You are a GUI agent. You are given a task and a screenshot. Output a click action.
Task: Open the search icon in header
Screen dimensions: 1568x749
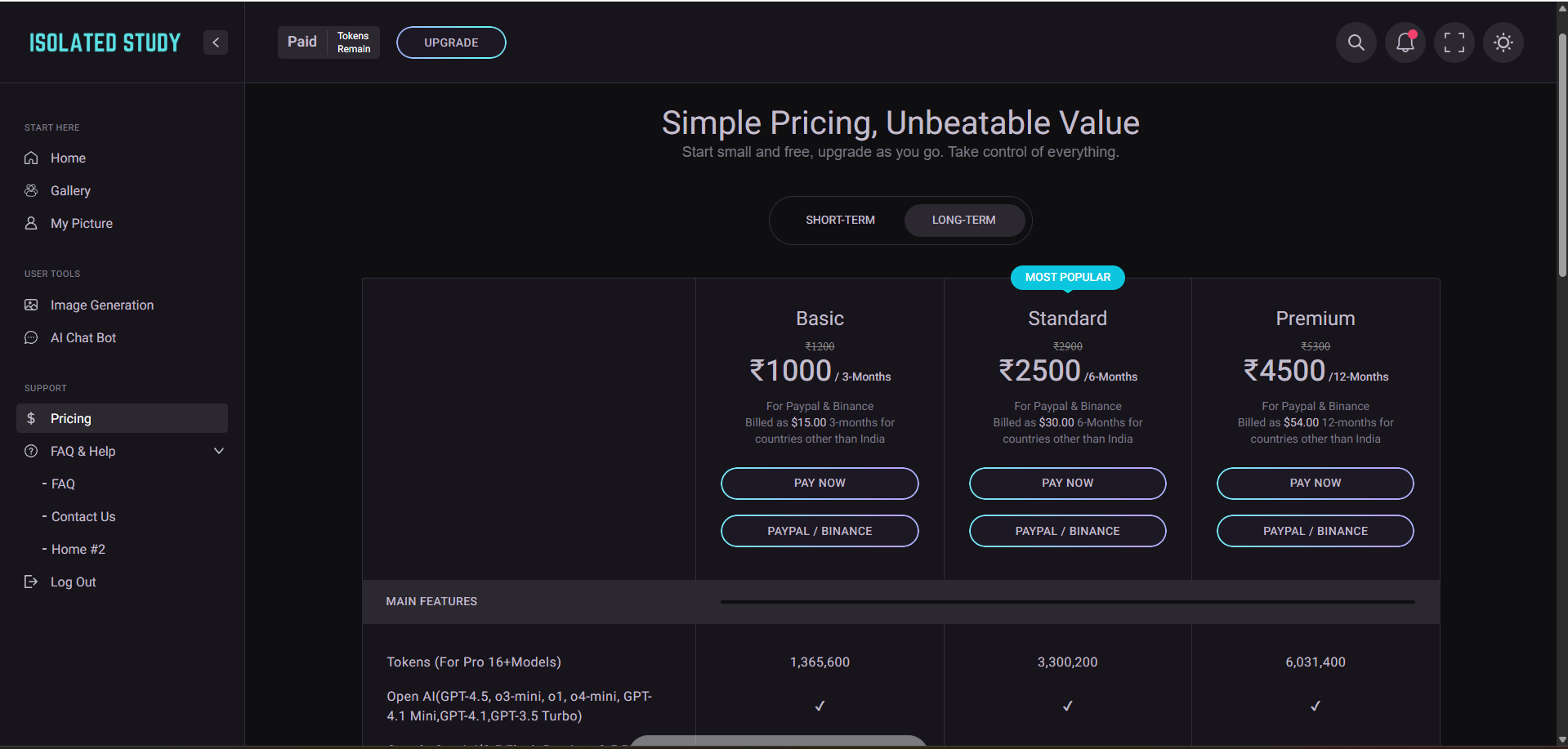(x=1356, y=42)
